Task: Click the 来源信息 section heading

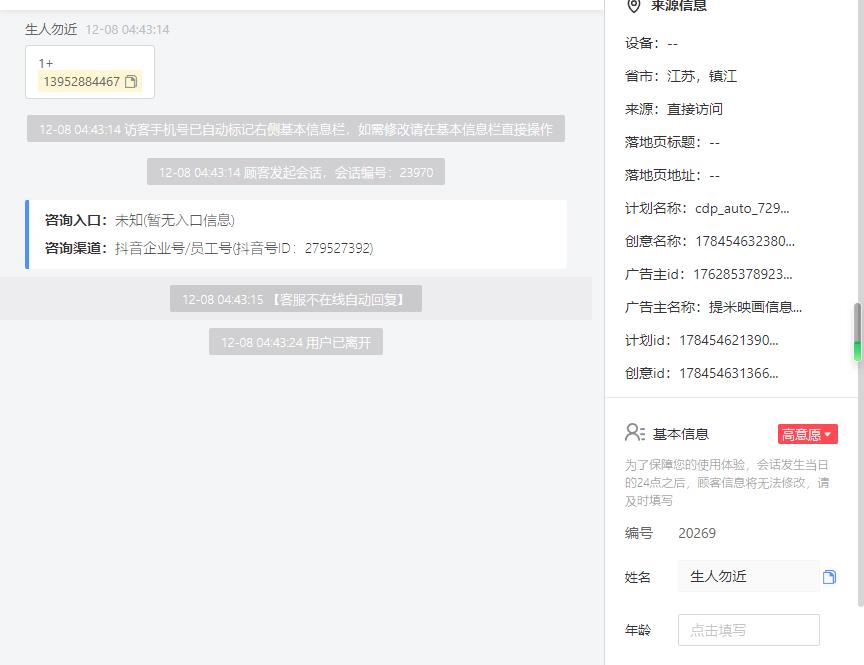Action: [678, 6]
